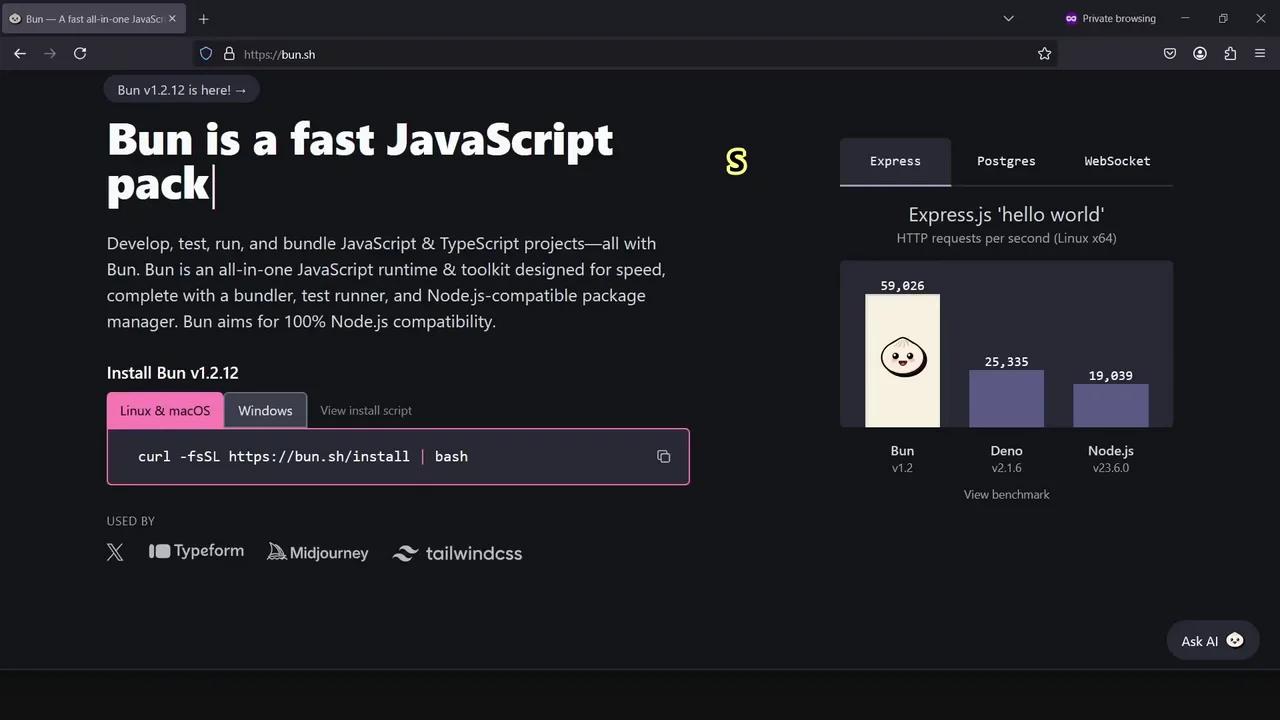This screenshot has height=720, width=1280.
Task: Click the 59,026 benchmark value
Action: [x=902, y=286]
